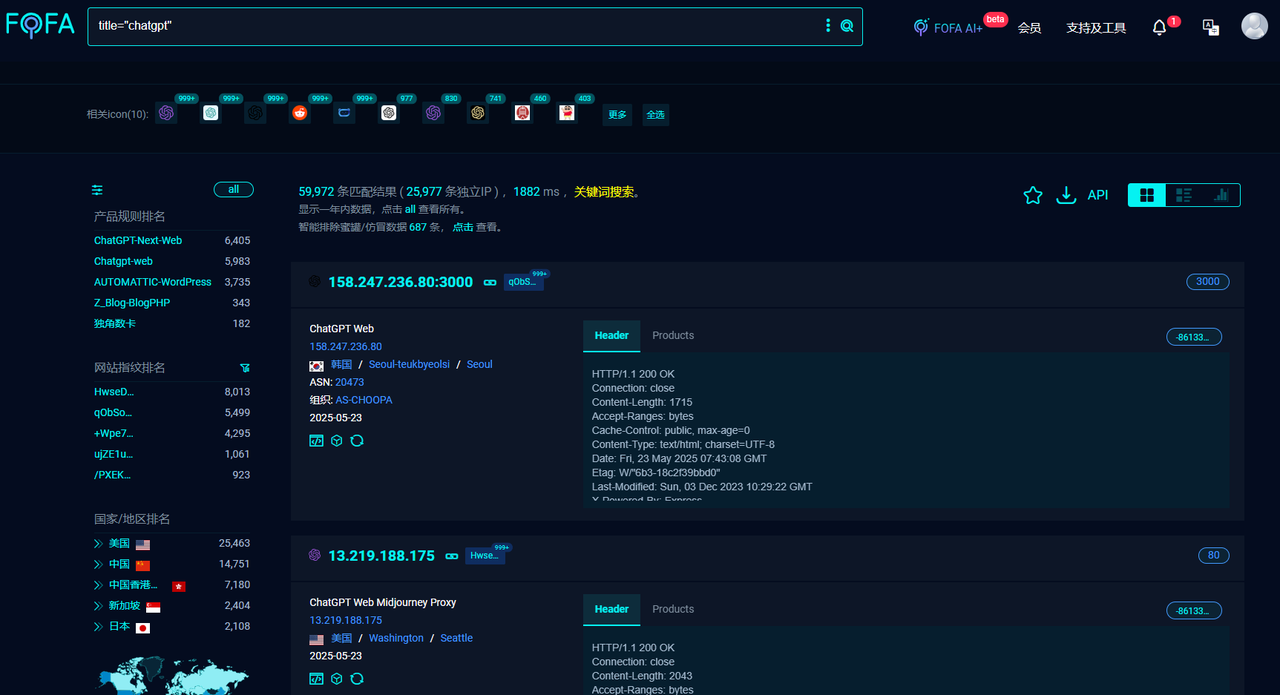1280x695 pixels.
Task: Open the API link
Action: pos(1098,195)
